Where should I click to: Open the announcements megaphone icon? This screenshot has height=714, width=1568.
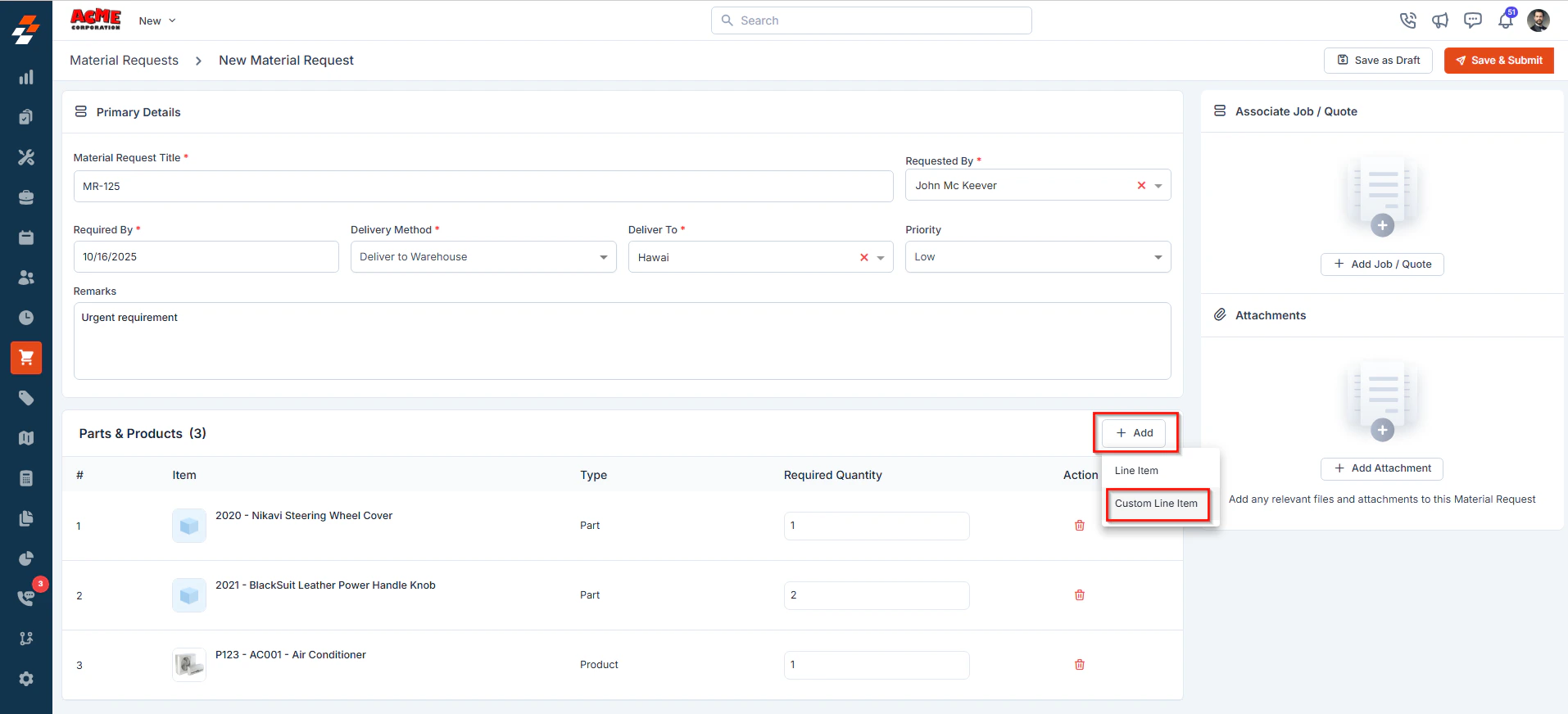1440,20
